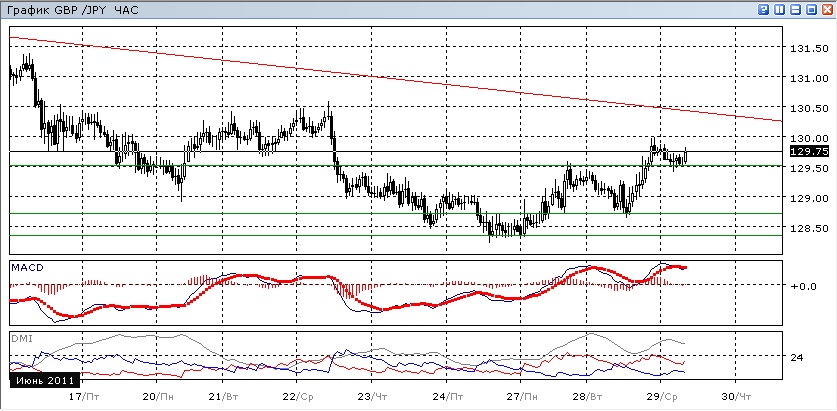
Task: Close the GBP/JPY chart window
Action: pyautogui.click(x=826, y=10)
